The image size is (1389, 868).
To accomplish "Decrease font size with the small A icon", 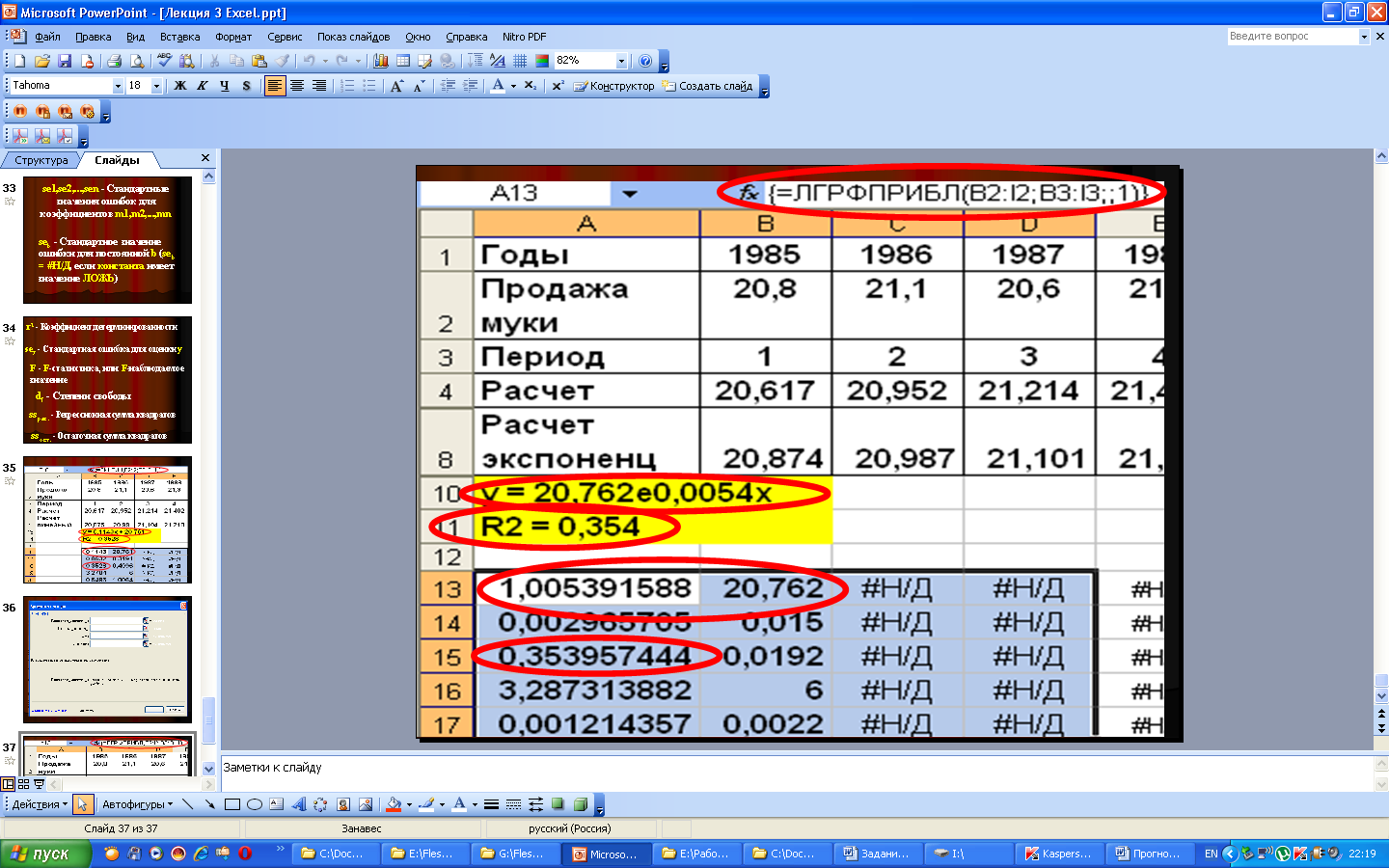I will [419, 86].
